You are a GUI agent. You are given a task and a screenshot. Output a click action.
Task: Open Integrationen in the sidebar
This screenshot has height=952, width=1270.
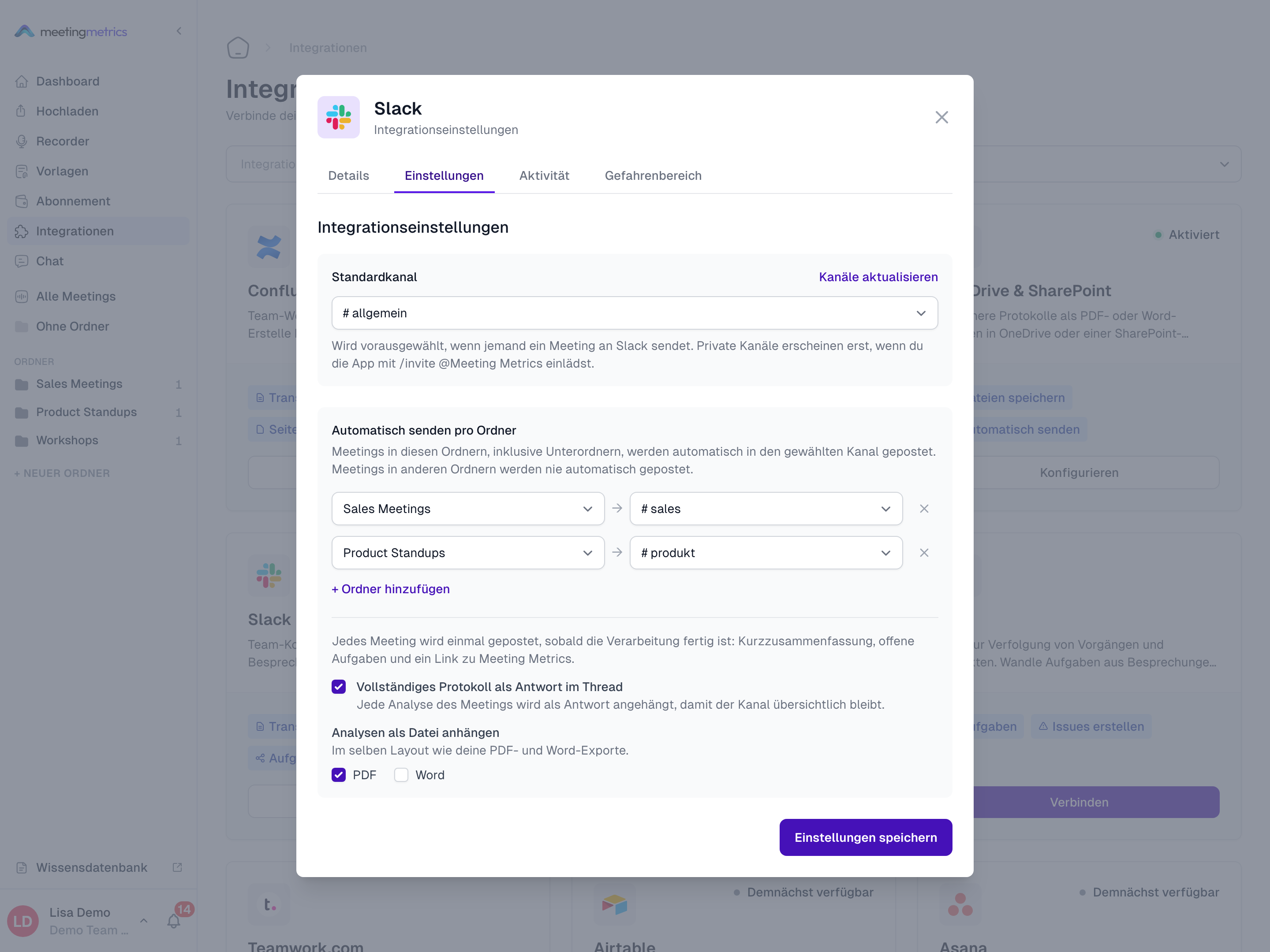98,231
